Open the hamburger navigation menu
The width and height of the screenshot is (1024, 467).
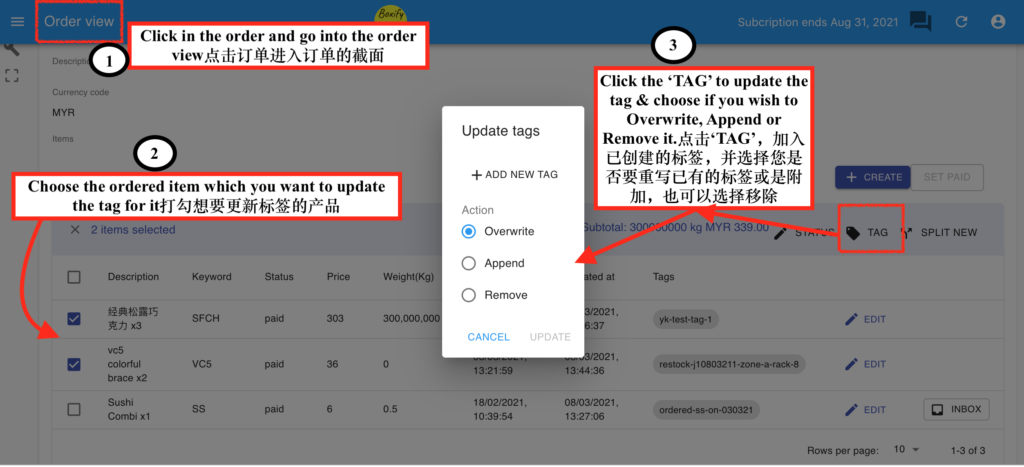pos(17,21)
